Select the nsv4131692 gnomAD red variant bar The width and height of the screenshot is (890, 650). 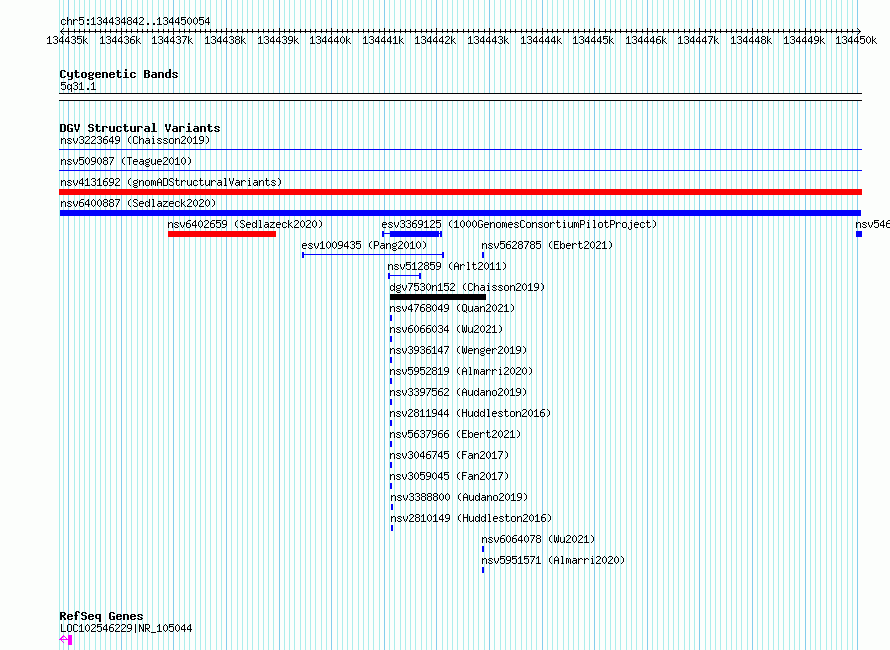[460, 192]
